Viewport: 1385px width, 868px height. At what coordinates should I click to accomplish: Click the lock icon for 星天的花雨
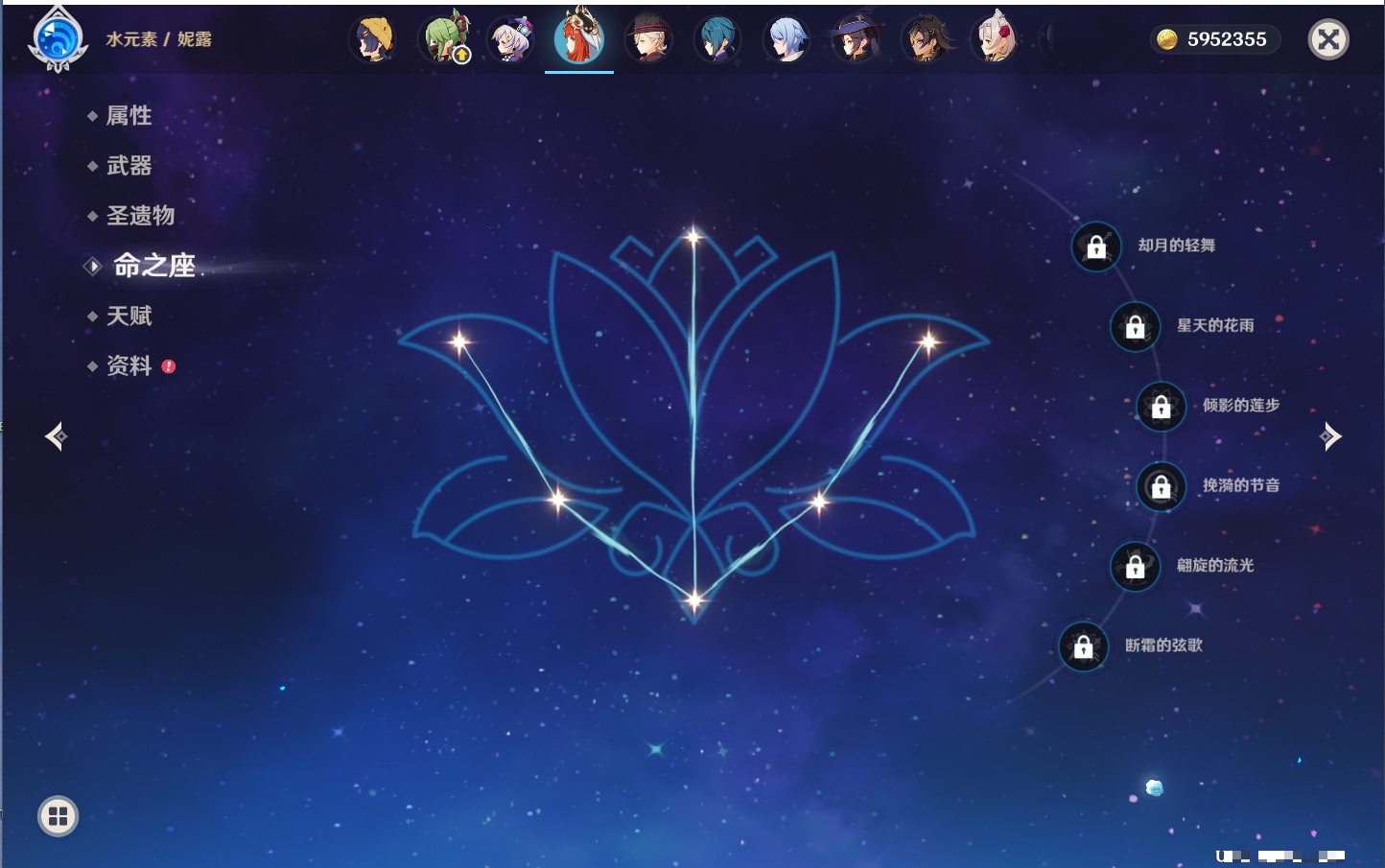(x=1135, y=326)
